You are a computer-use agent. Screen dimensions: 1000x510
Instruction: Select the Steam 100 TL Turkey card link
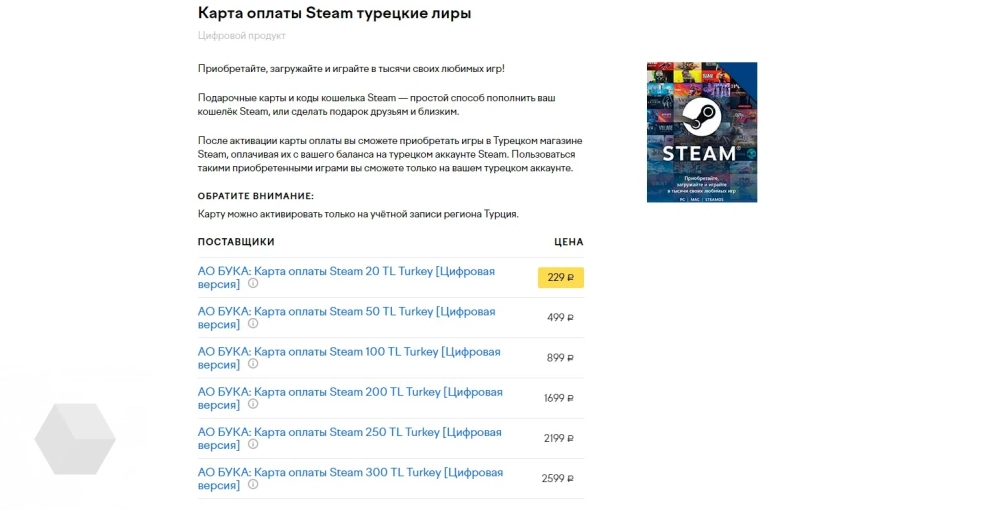pyautogui.click(x=349, y=351)
